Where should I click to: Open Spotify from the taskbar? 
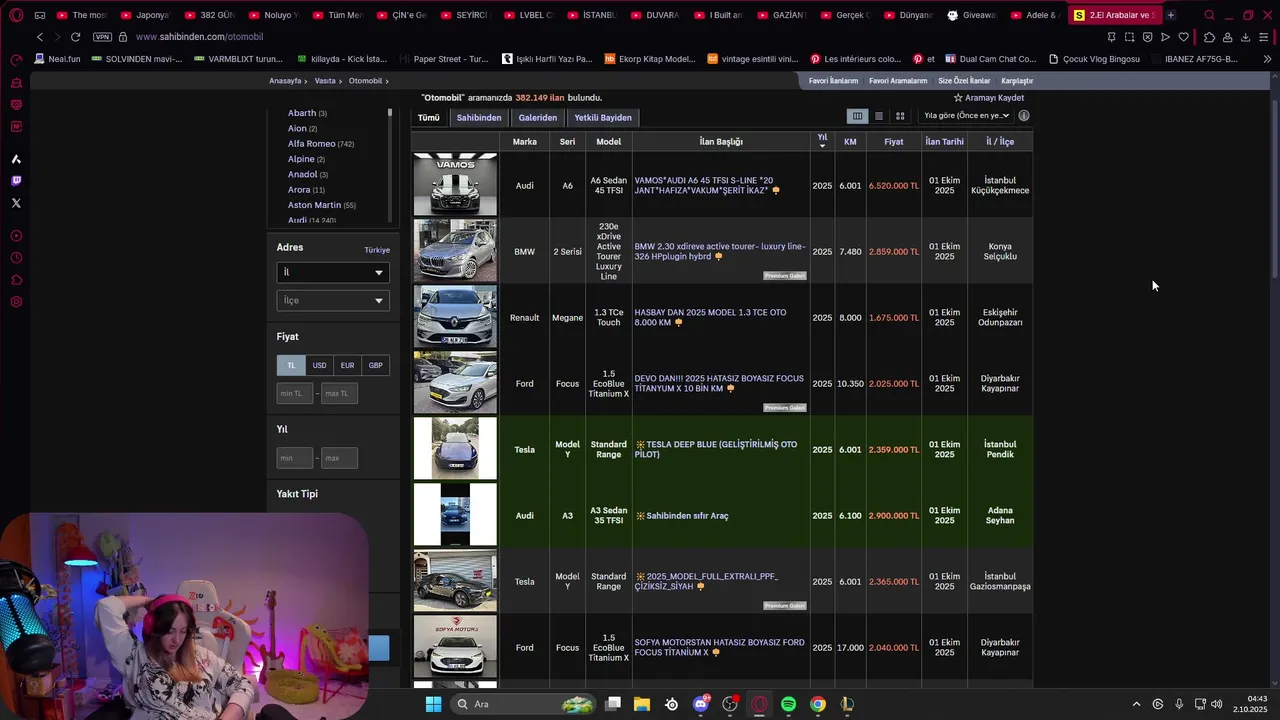(x=788, y=704)
